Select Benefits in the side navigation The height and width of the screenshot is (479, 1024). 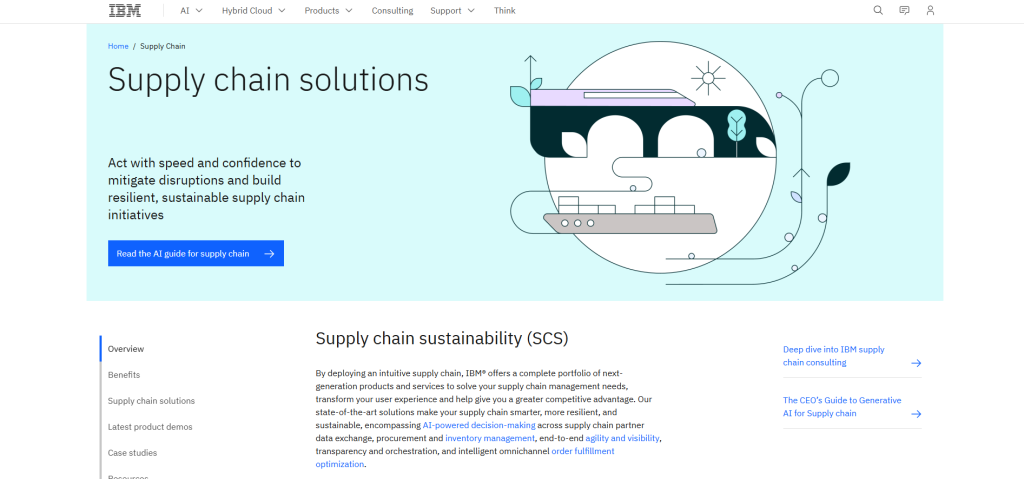click(x=124, y=375)
